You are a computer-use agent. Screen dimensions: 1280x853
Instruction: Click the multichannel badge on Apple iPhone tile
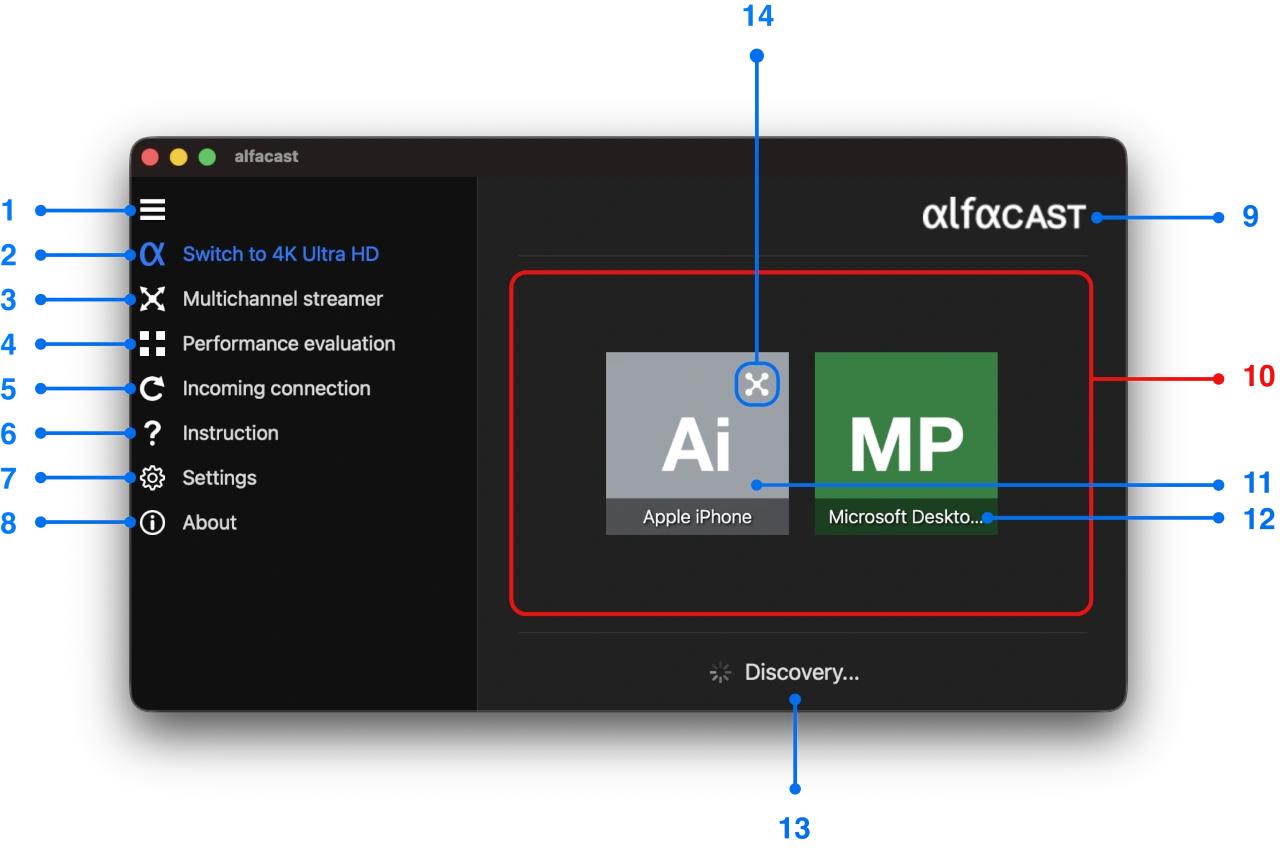coord(757,383)
